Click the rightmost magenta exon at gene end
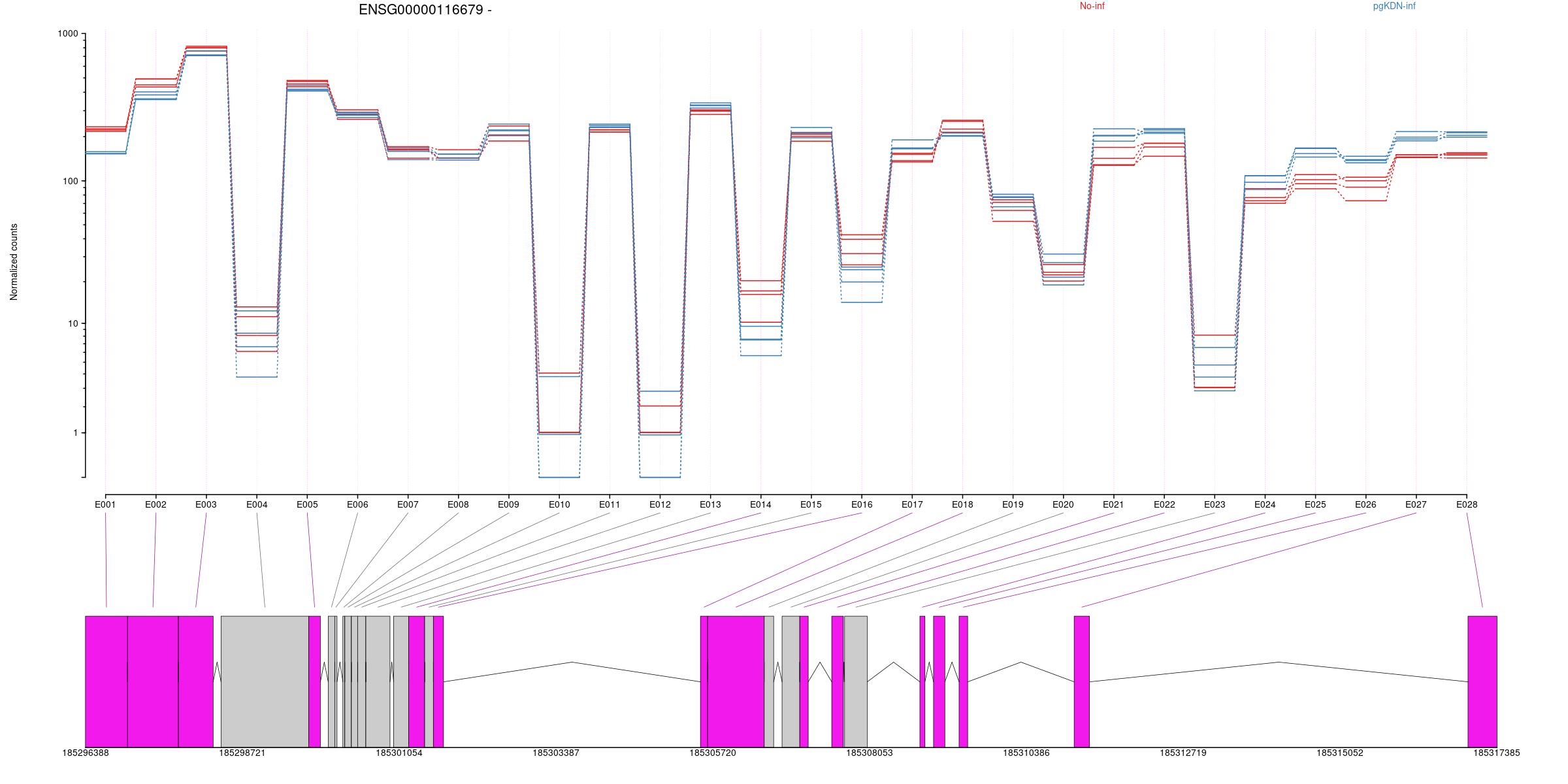The height and width of the screenshot is (784, 1568). point(1482,681)
